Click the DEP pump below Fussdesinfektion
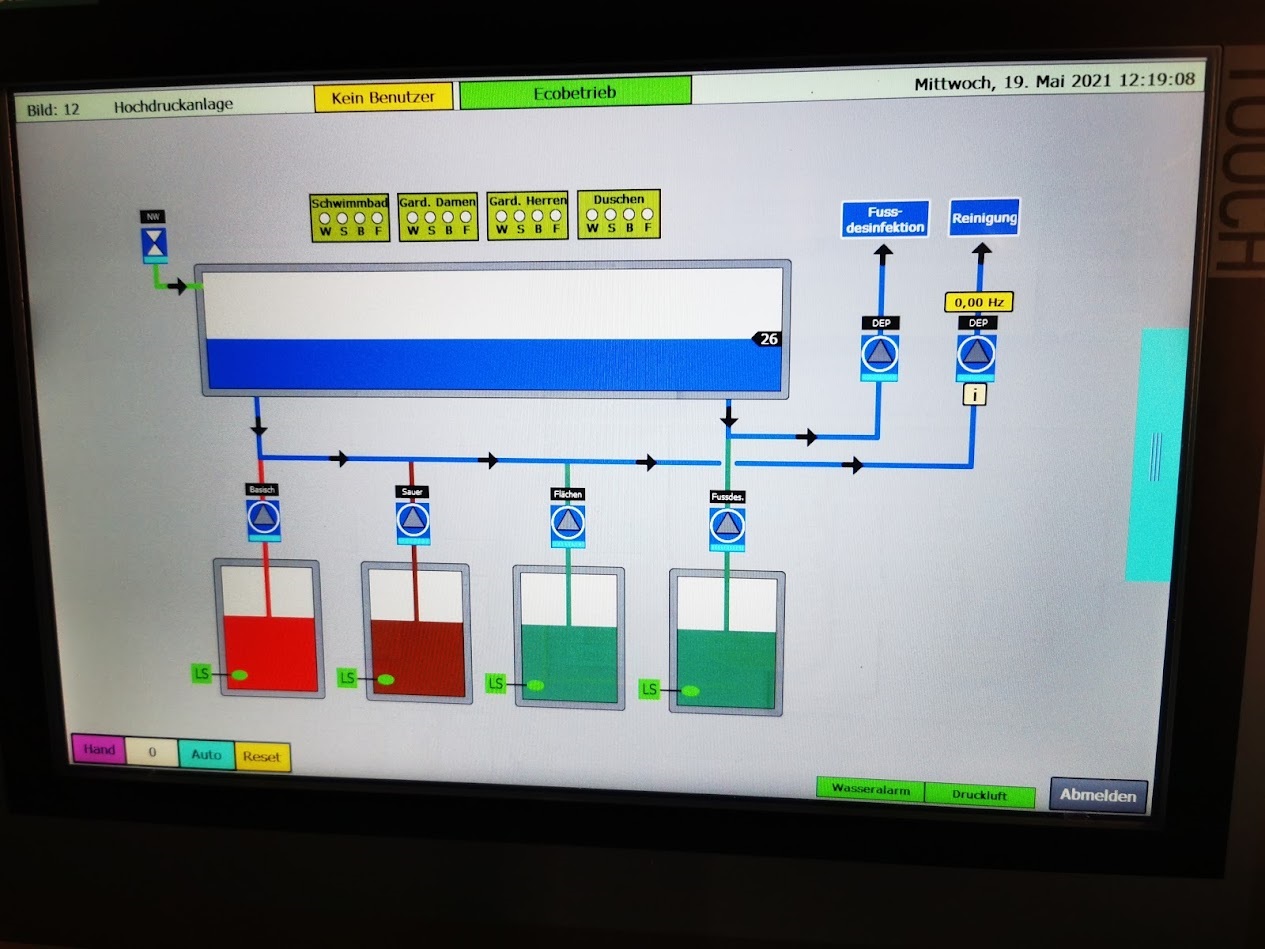 click(x=880, y=354)
